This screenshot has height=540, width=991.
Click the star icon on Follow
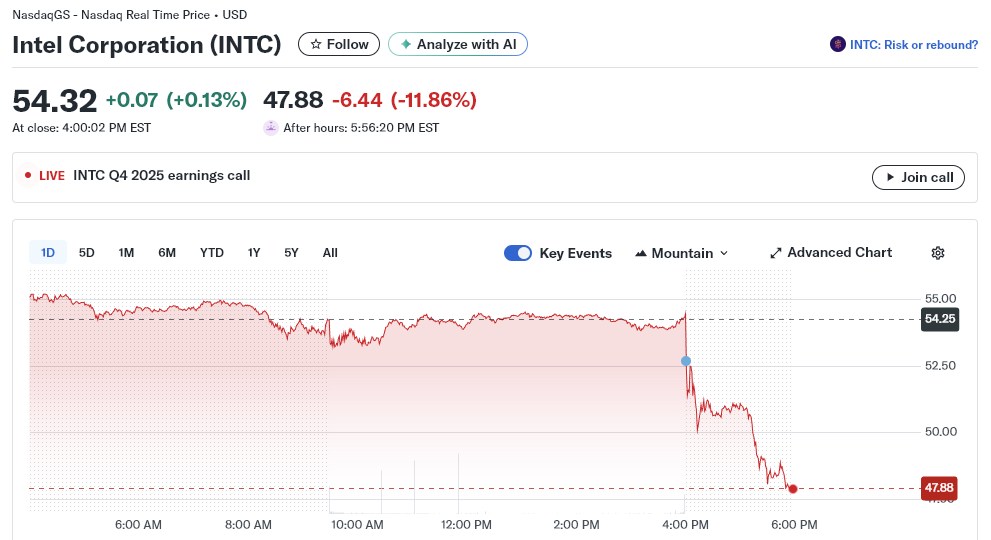316,44
